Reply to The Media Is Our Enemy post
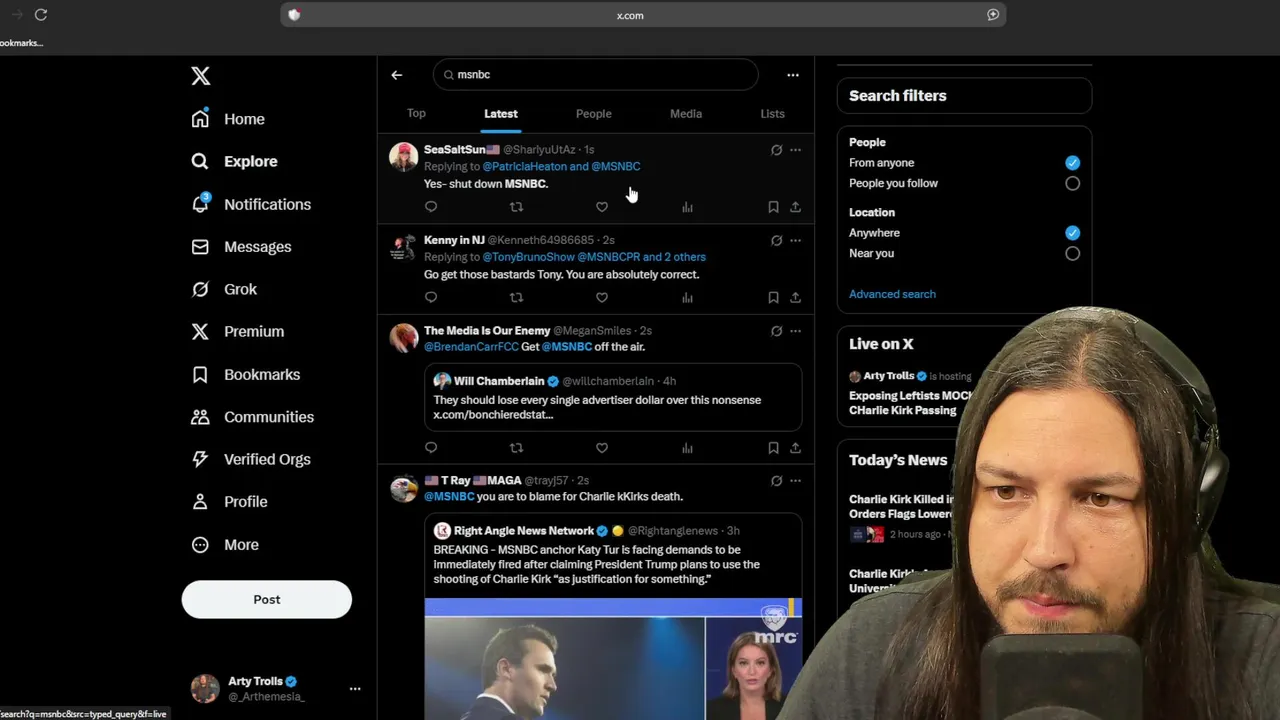 [x=431, y=448]
